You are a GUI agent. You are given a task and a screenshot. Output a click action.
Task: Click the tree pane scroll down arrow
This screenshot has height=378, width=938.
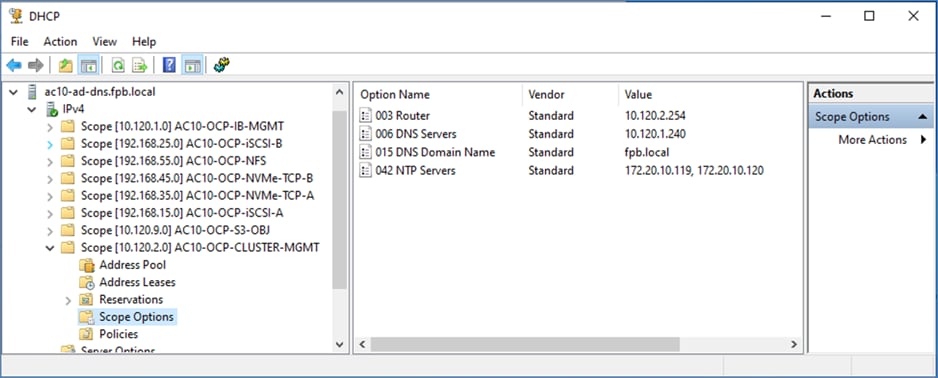339,345
